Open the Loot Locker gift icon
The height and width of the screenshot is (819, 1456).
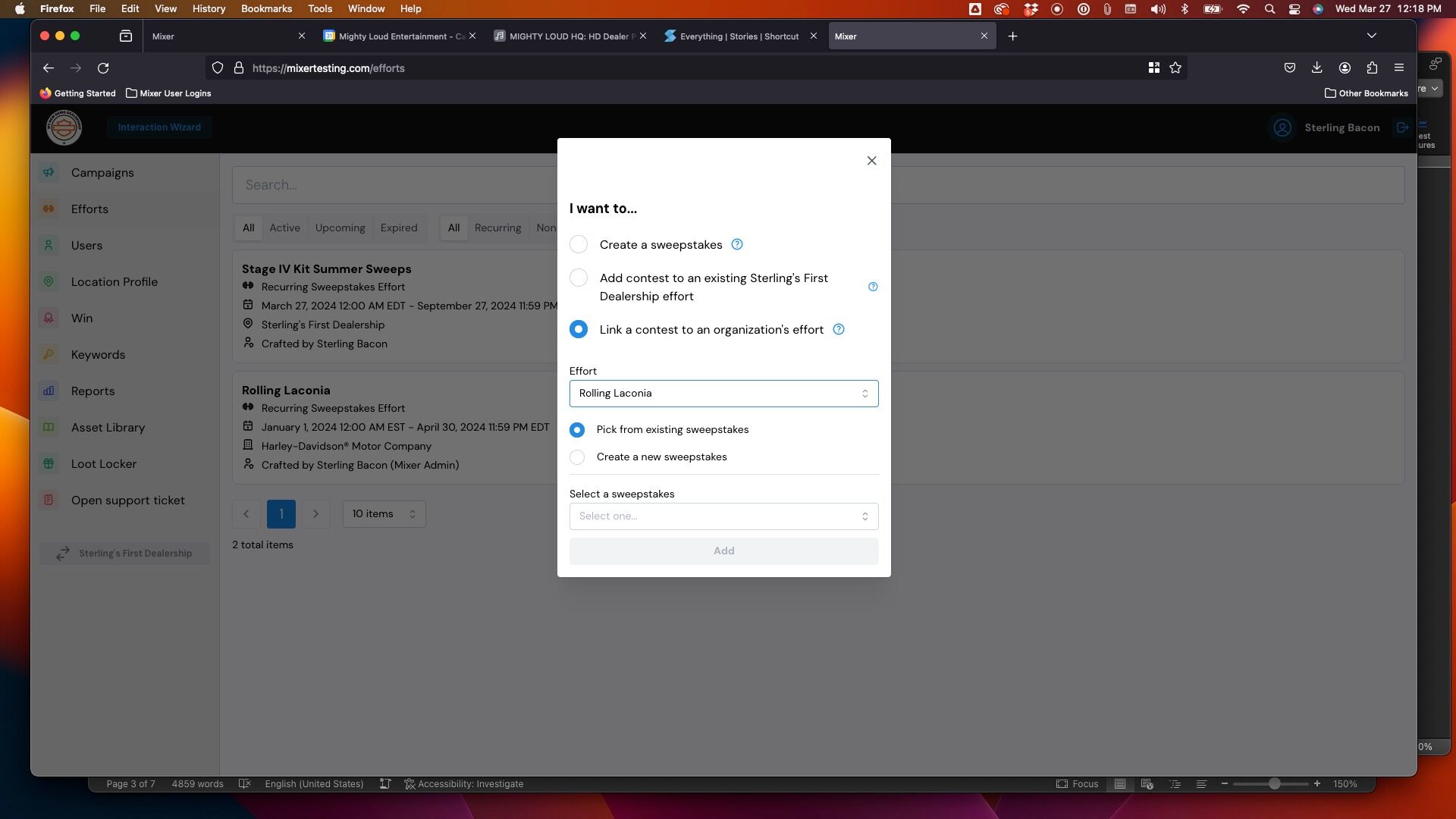pyautogui.click(x=49, y=464)
